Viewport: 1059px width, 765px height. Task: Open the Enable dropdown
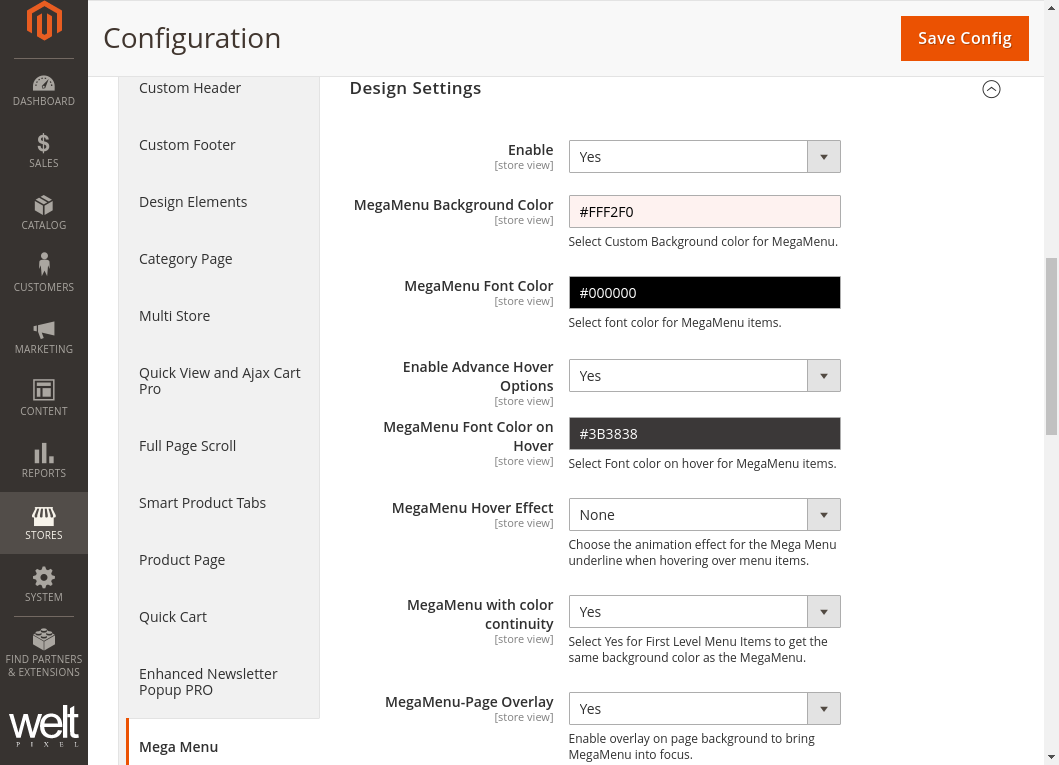click(704, 157)
